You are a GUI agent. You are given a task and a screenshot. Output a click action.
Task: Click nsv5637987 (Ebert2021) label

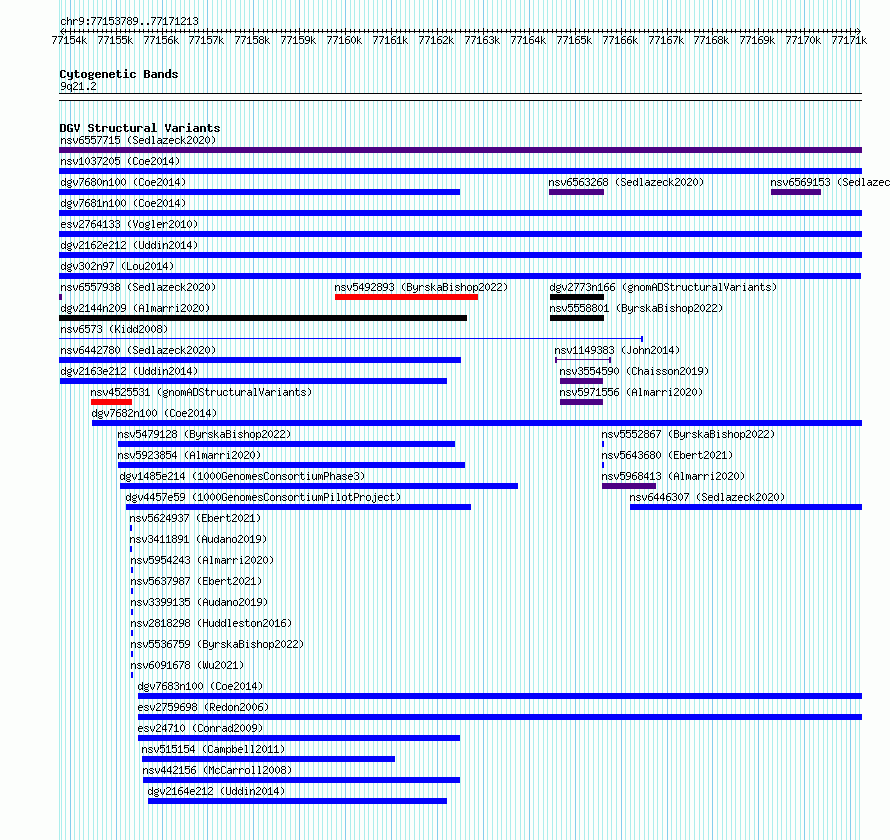[196, 581]
